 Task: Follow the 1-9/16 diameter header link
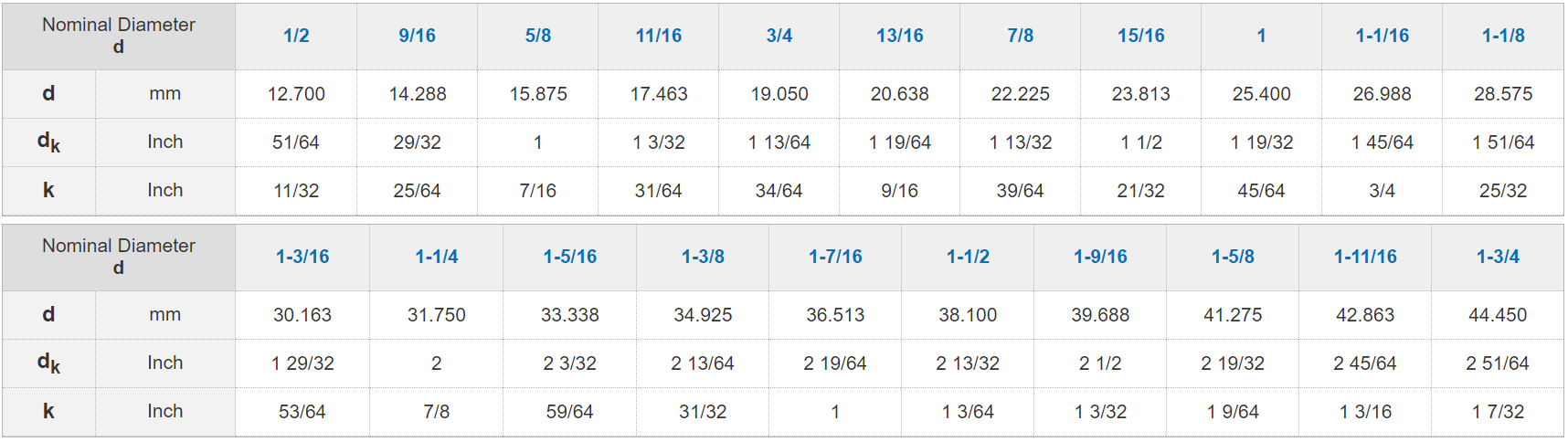(x=1100, y=257)
